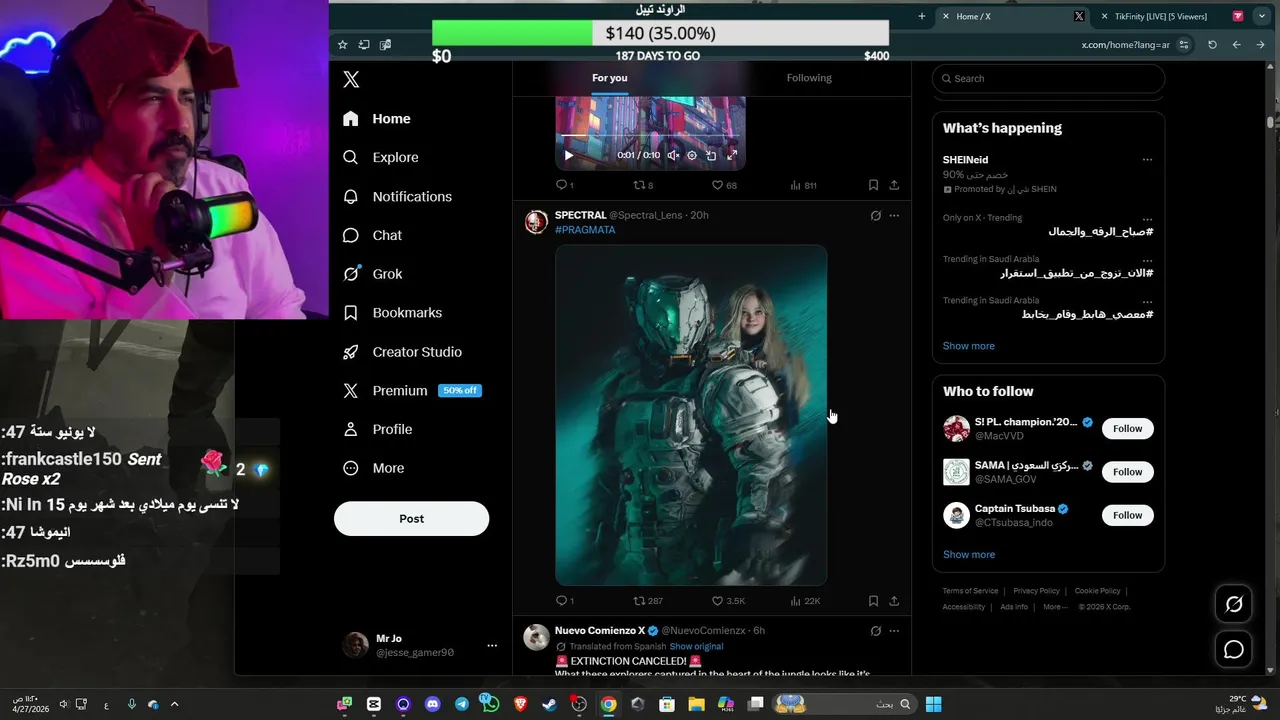Go to Explore in the sidebar
The image size is (1280, 720).
coord(381,157)
